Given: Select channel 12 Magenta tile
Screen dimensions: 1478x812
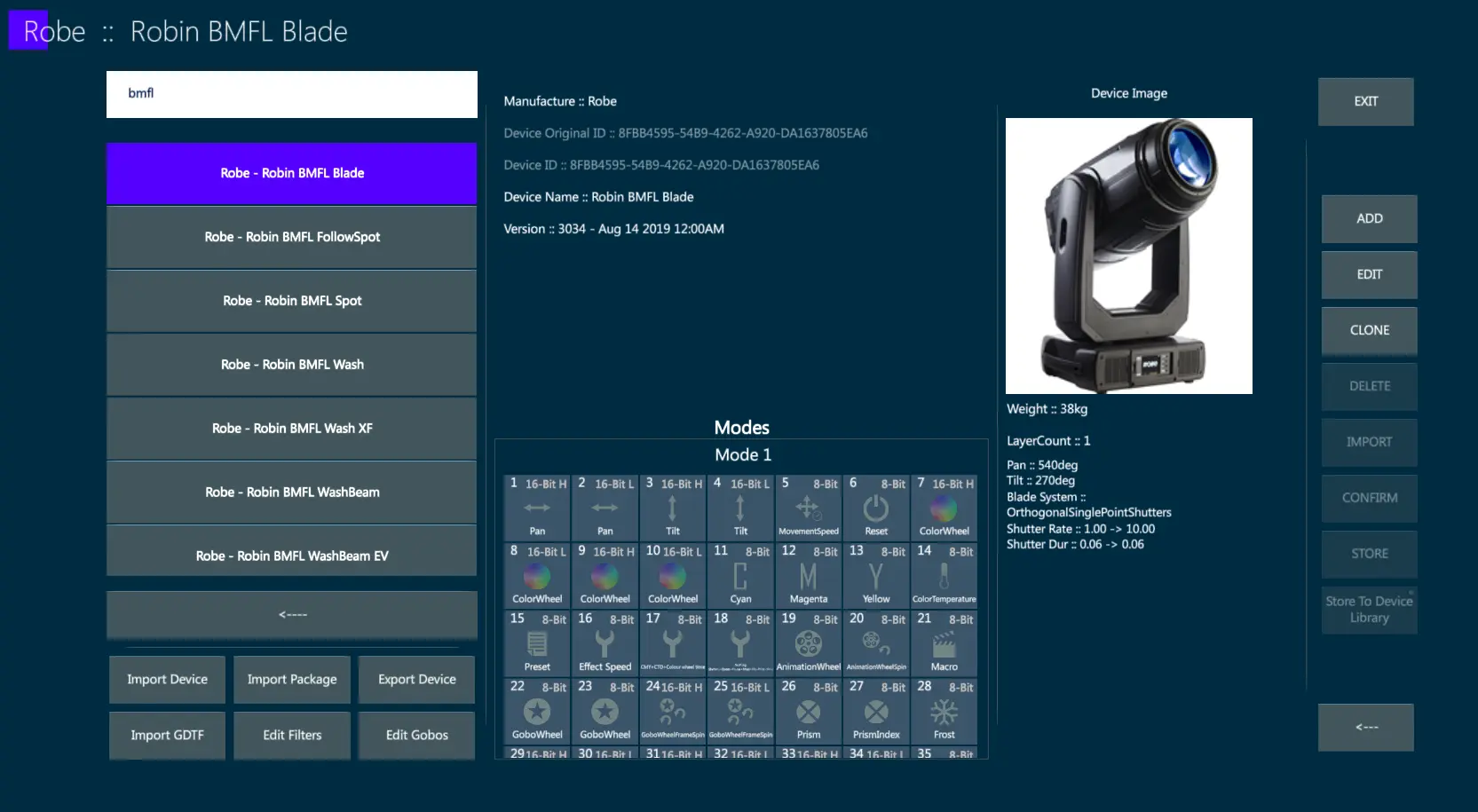Looking at the screenshot, I should point(809,575).
